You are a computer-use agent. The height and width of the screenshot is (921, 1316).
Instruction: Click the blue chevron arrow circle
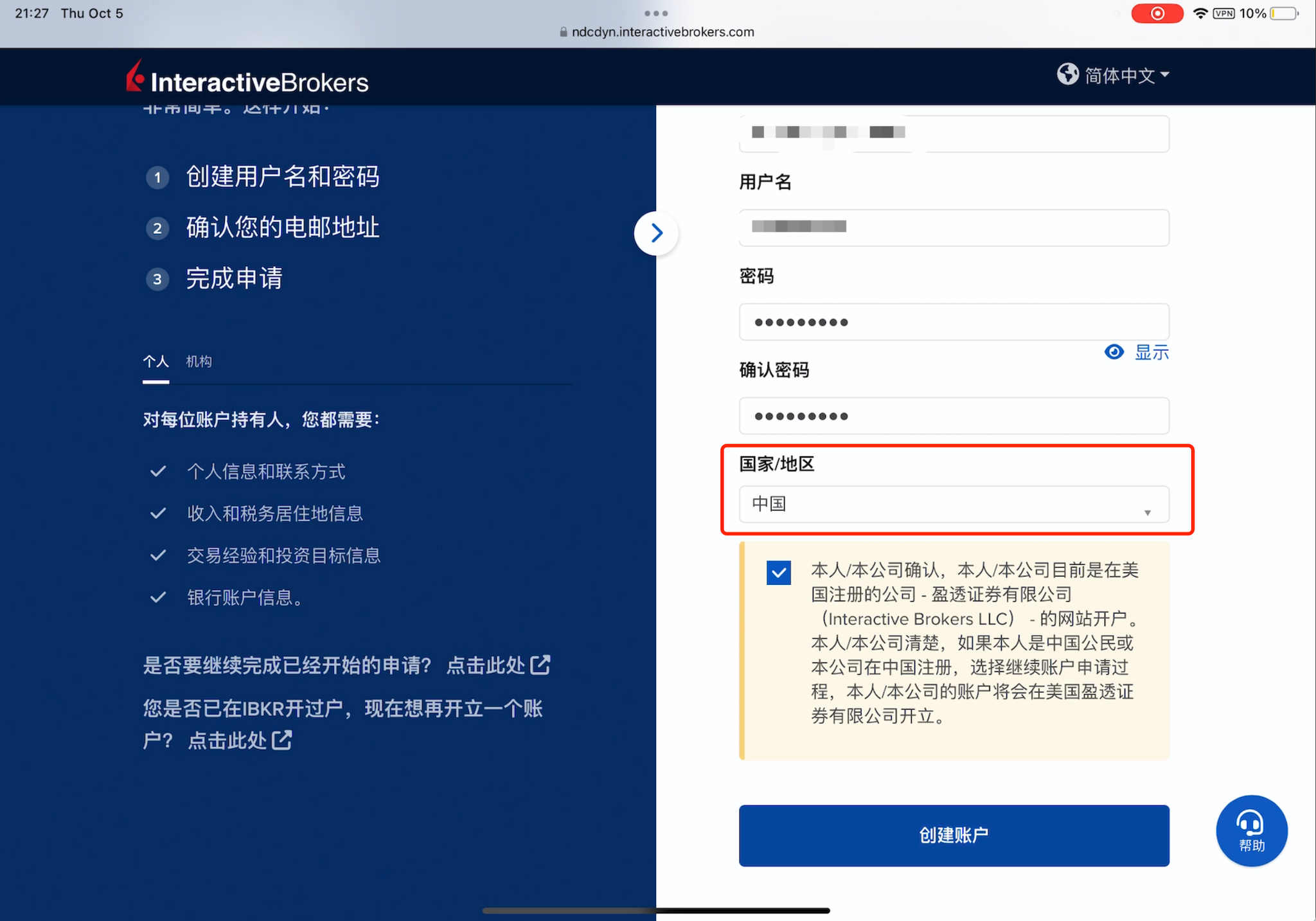tap(656, 233)
